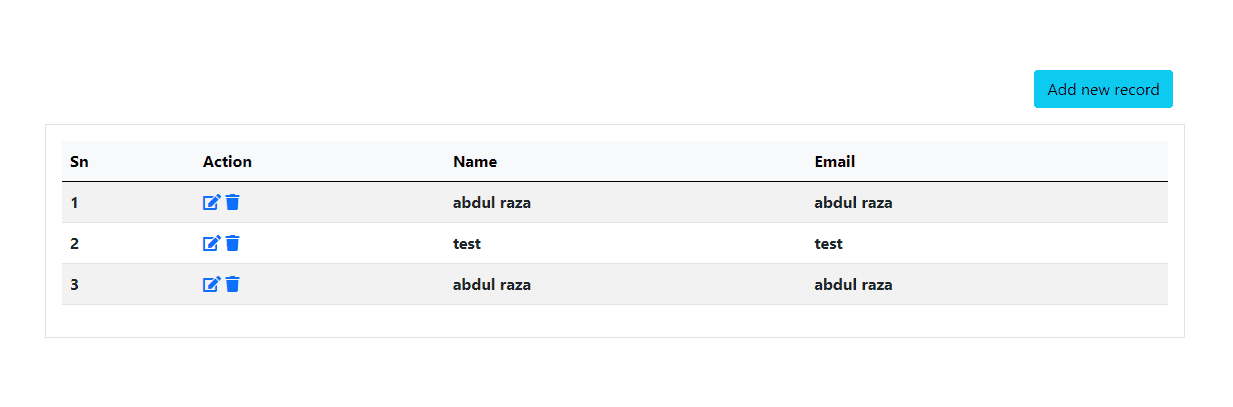Image resolution: width=1233 pixels, height=407 pixels.
Task: Click the Add new record button
Action: tap(1102, 90)
